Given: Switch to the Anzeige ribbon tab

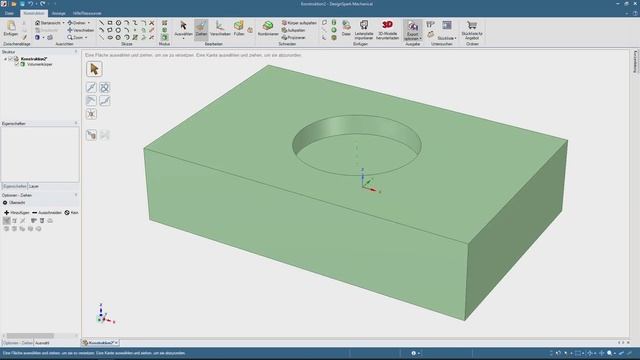Looking at the screenshot, I should (58, 13).
